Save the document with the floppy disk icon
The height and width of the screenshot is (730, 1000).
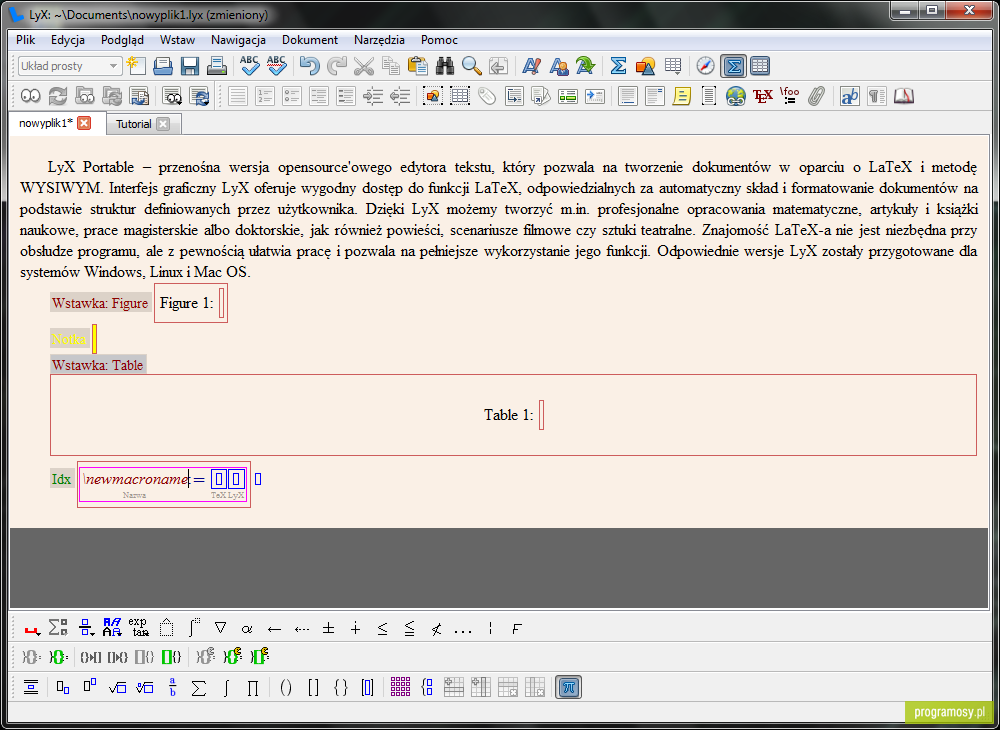tap(189, 66)
